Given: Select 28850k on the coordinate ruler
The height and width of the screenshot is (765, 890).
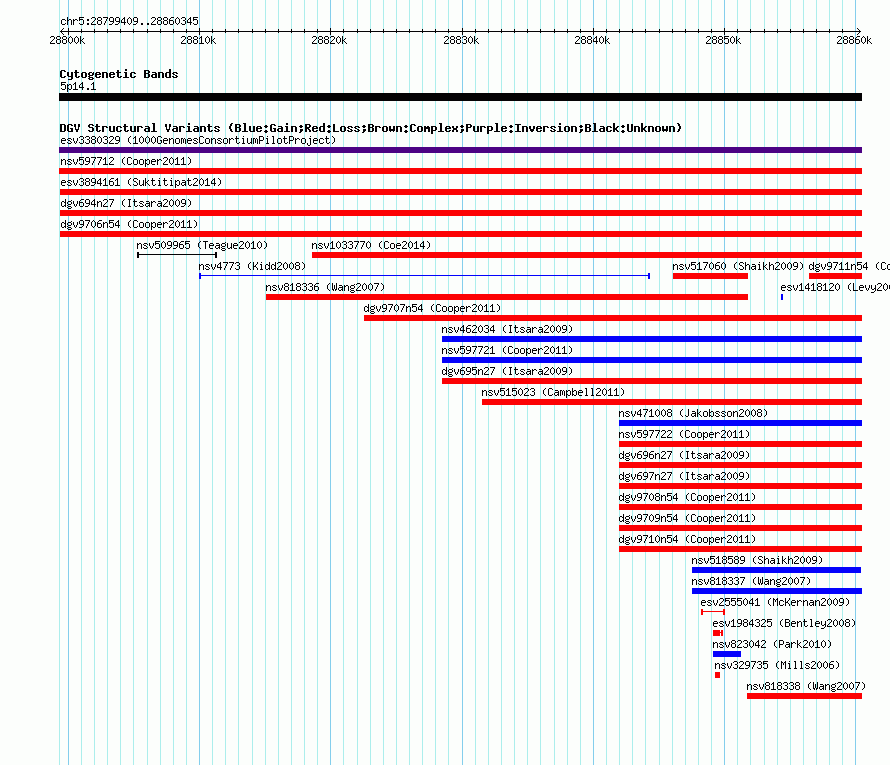Looking at the screenshot, I should 723,40.
